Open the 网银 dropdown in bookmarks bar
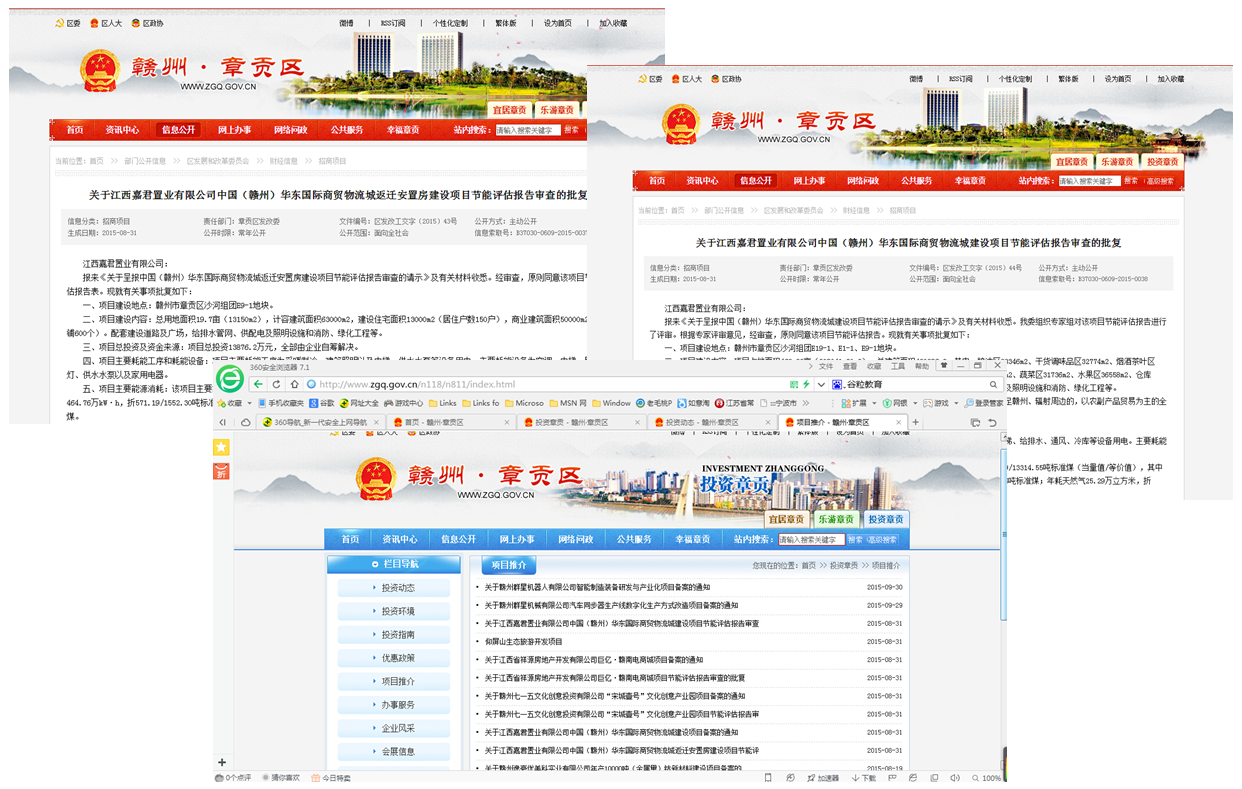This screenshot has height=789, width=1242. pos(900,403)
